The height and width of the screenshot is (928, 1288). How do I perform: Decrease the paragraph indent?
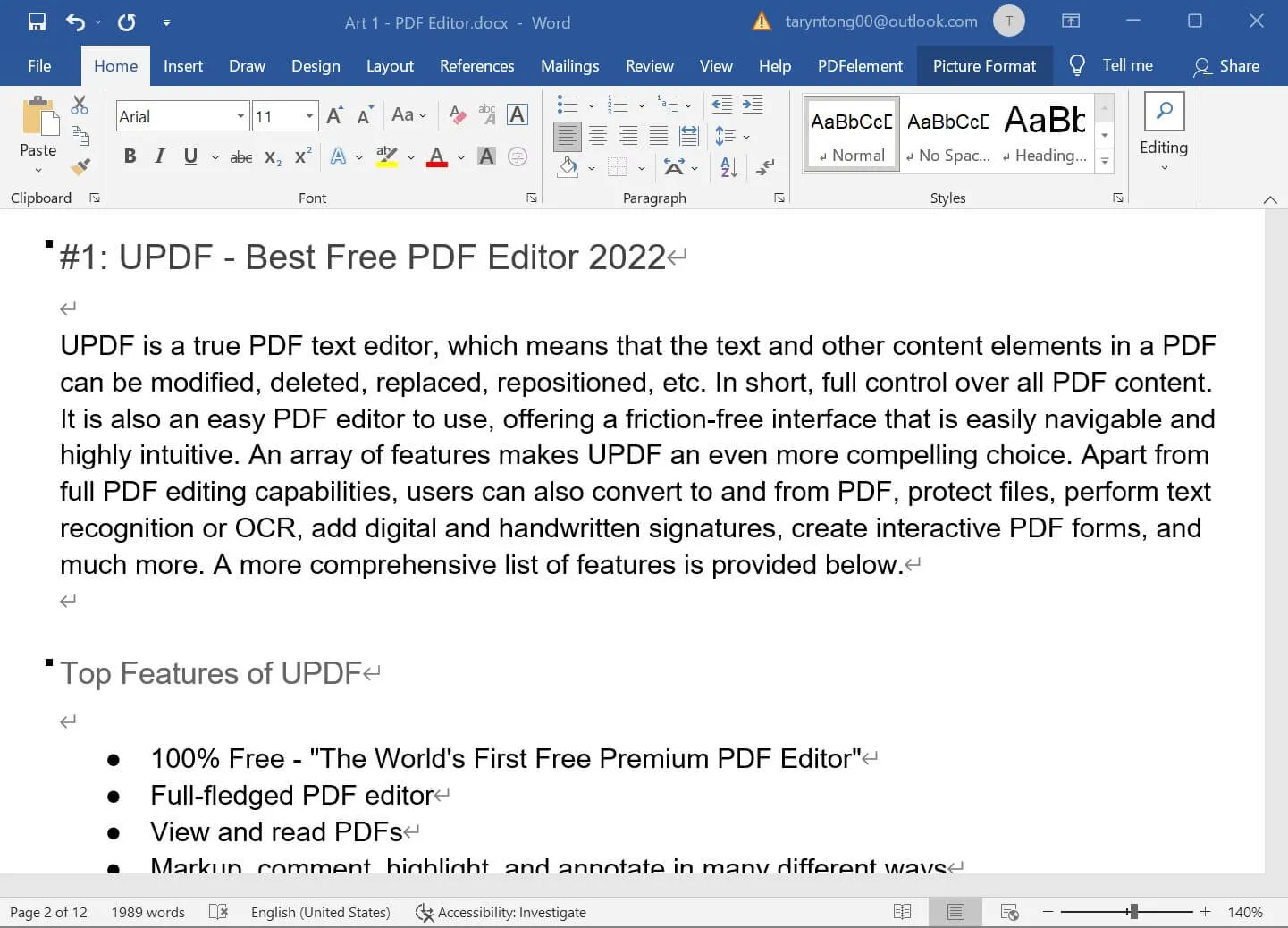click(722, 105)
